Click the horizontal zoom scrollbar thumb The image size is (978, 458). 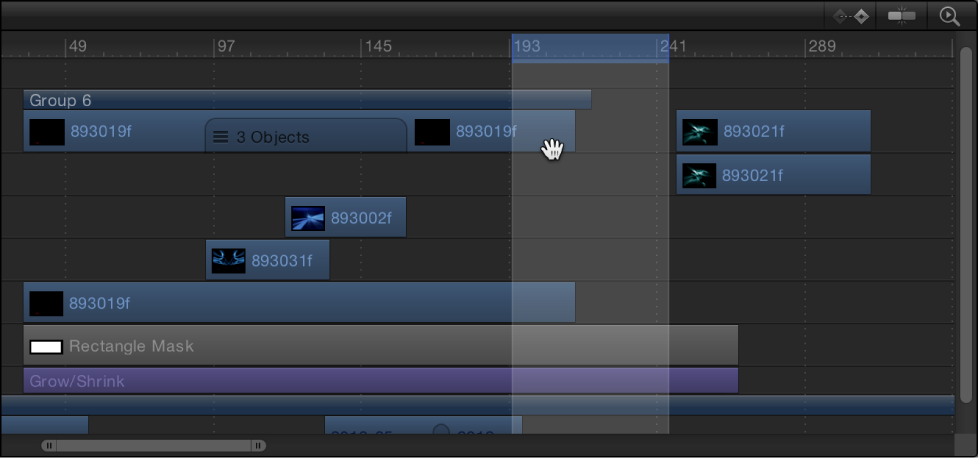tap(153, 446)
